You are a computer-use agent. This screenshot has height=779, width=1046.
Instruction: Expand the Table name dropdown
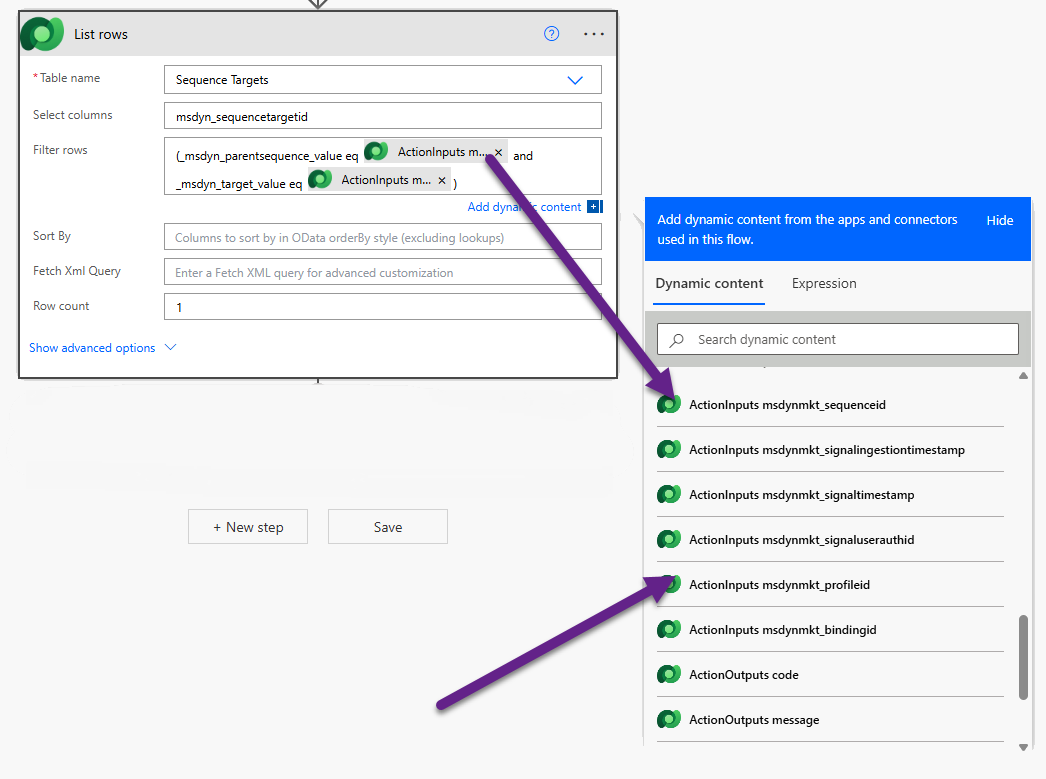click(575, 80)
